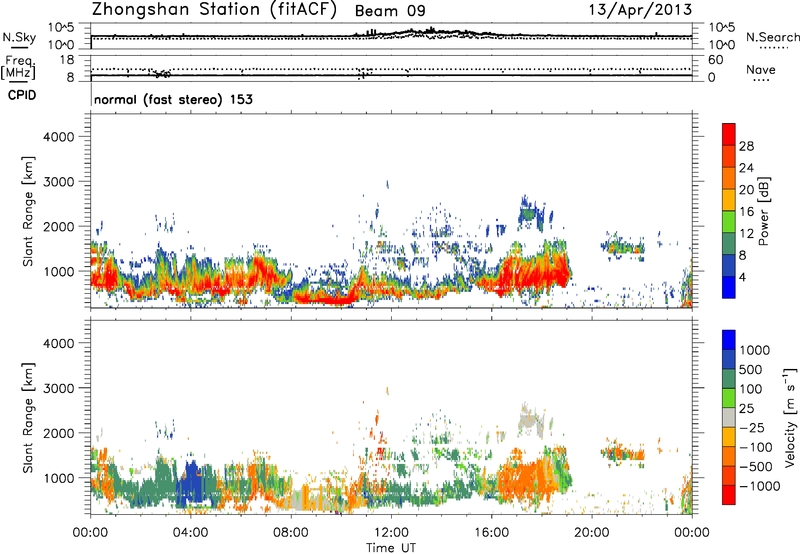The width and height of the screenshot is (800, 554).
Task: Pick the red top segment of power colorbar
Action: click(729, 134)
